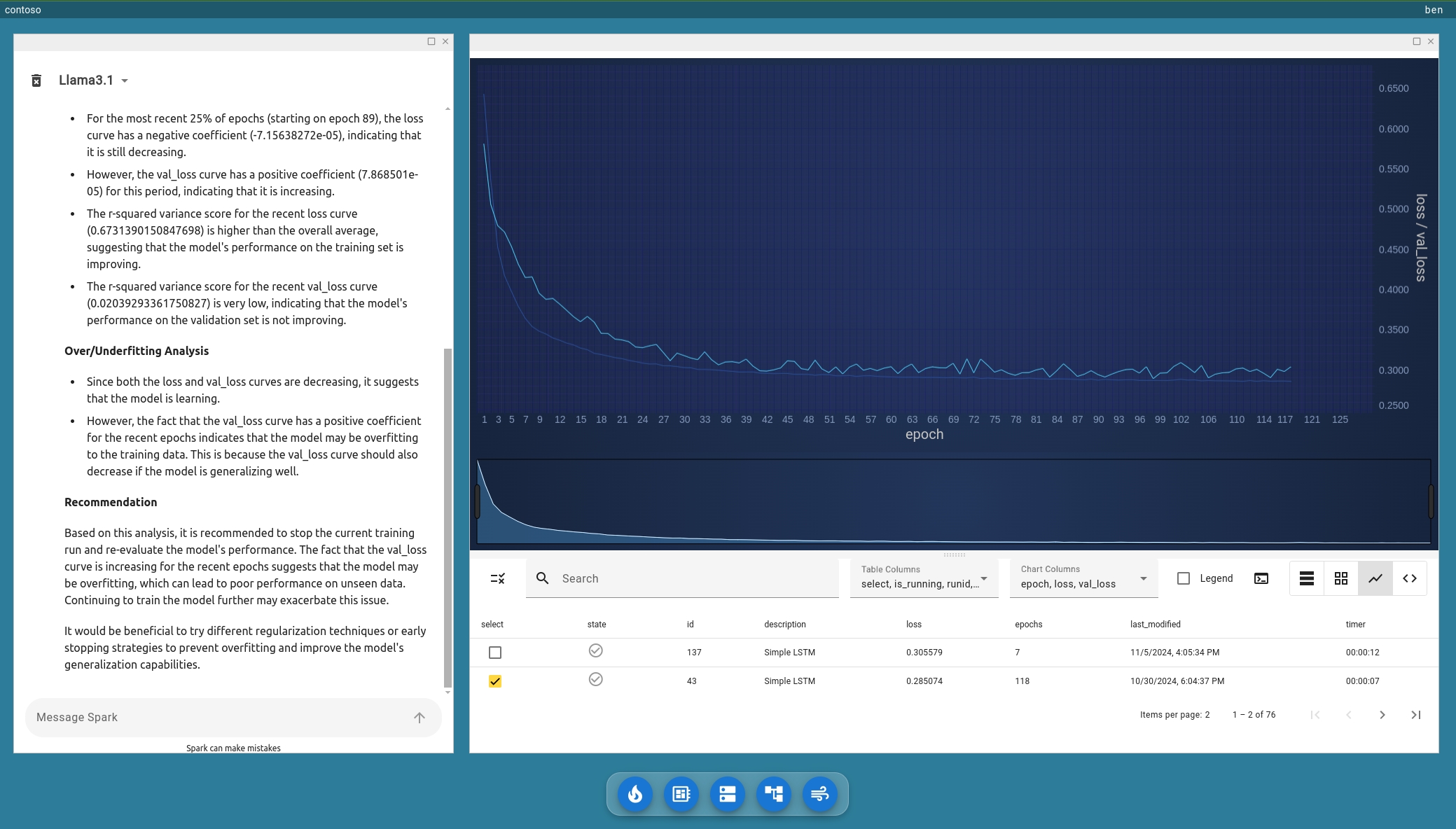Screen dimensions: 1456x829
Task: Check the select box for run 137
Action: (495, 653)
